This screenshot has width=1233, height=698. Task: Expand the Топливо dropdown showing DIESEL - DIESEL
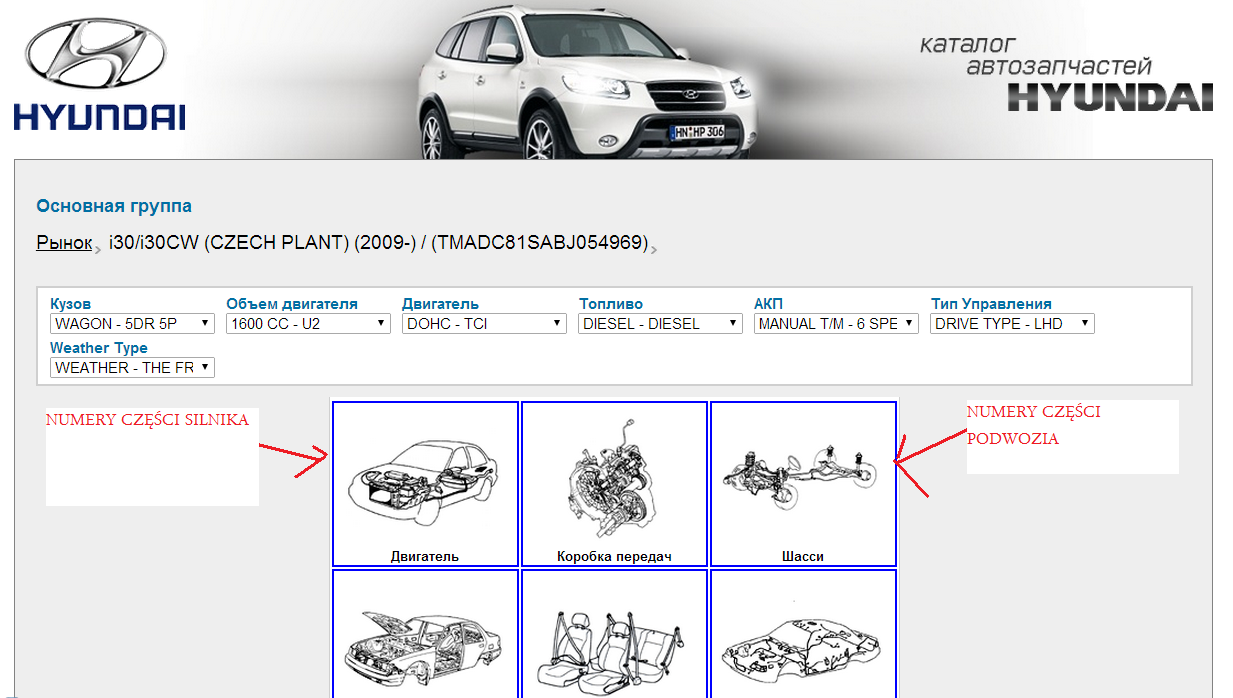pyautogui.click(x=660, y=324)
